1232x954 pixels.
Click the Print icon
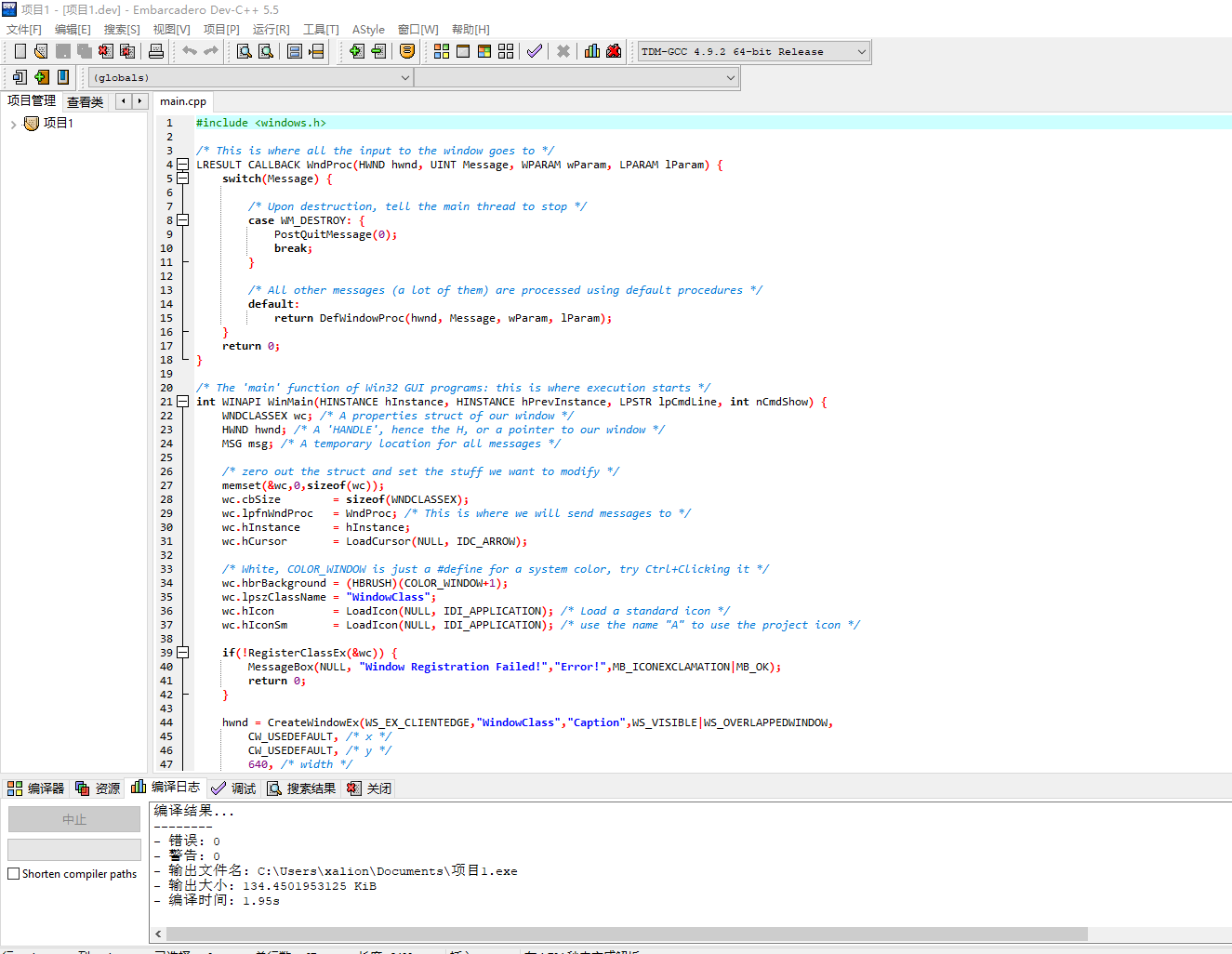pos(156,51)
